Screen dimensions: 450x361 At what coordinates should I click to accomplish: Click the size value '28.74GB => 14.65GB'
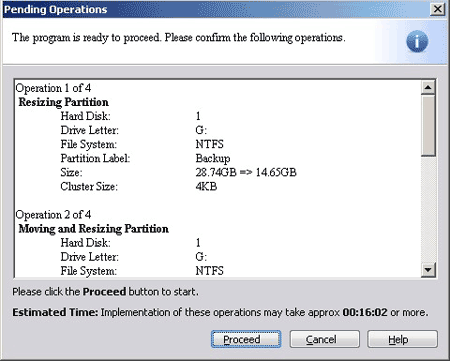pyautogui.click(x=246, y=172)
